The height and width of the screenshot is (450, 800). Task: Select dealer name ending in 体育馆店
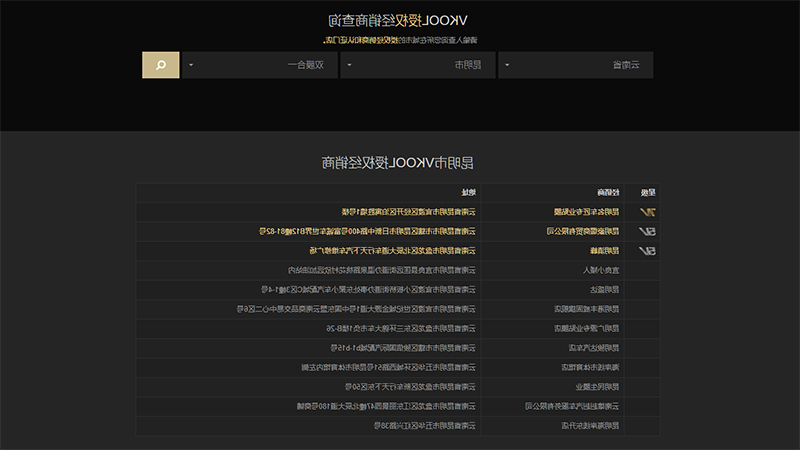point(590,367)
